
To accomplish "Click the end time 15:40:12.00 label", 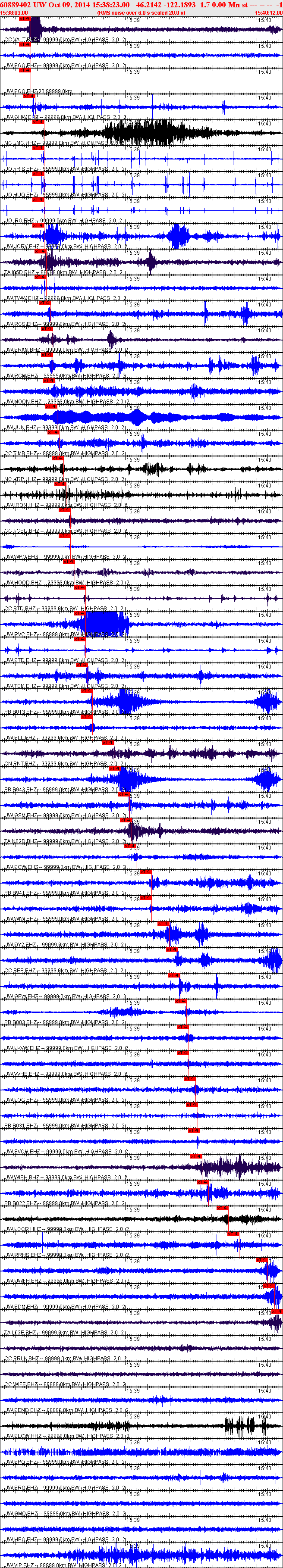I will point(268,12).
